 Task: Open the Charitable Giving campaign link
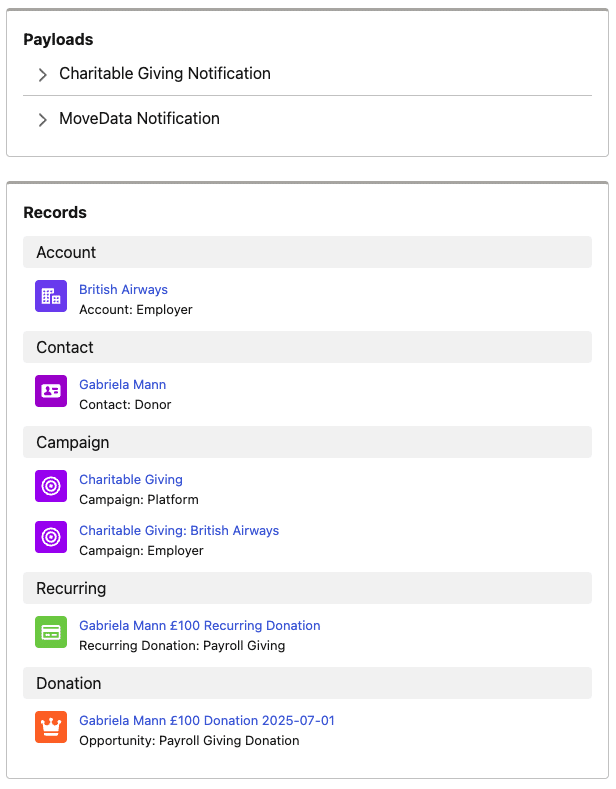coord(131,480)
